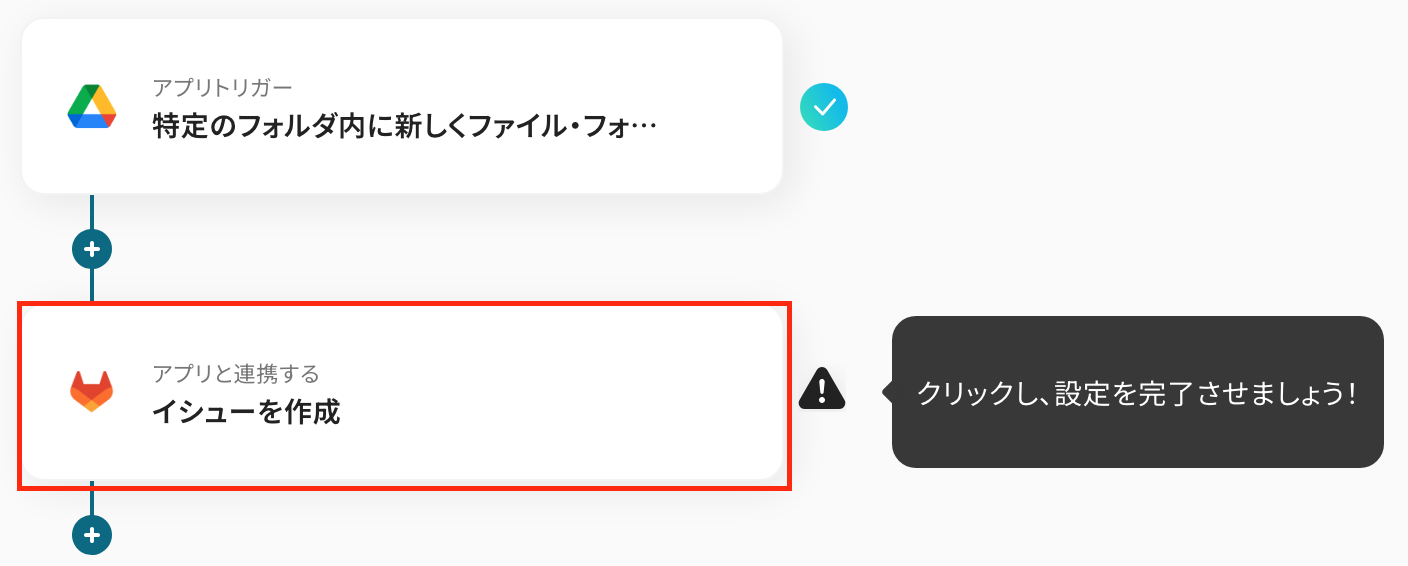Viewport: 1408px width, 566px height.
Task: Click the アプリトリガー label
Action: pos(222,87)
